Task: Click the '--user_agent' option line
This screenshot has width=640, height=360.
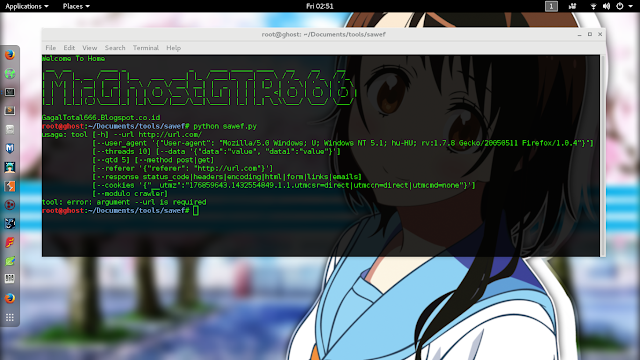Action: 343,143
